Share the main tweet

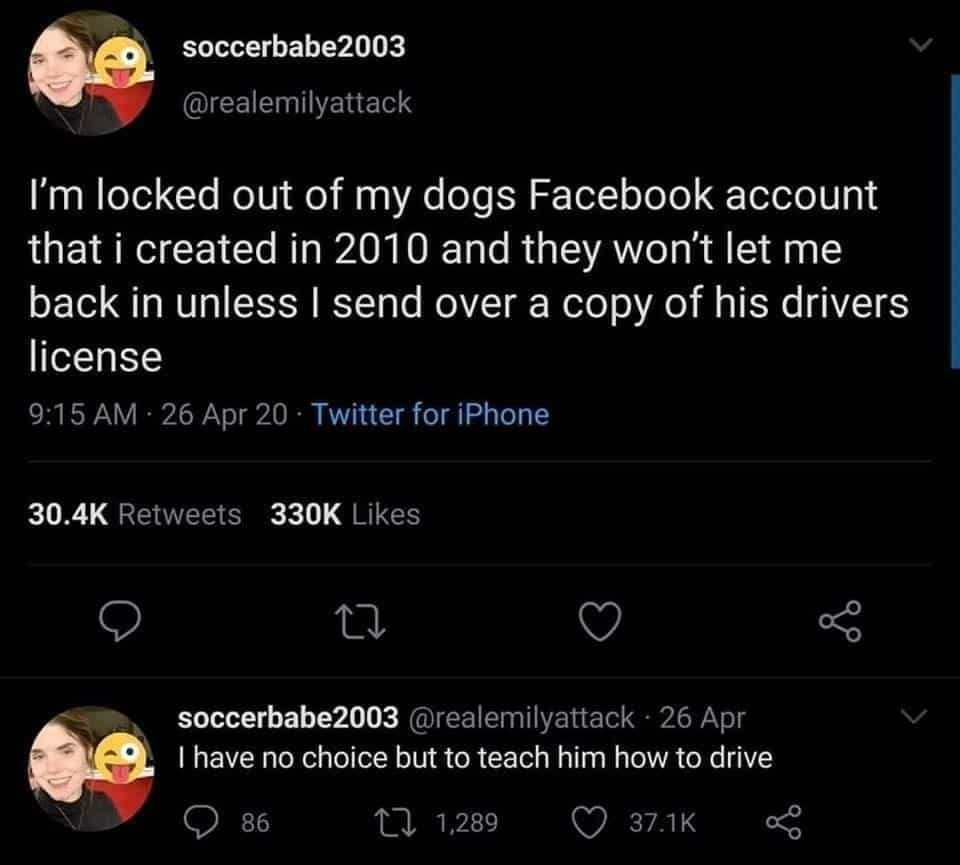click(x=839, y=623)
